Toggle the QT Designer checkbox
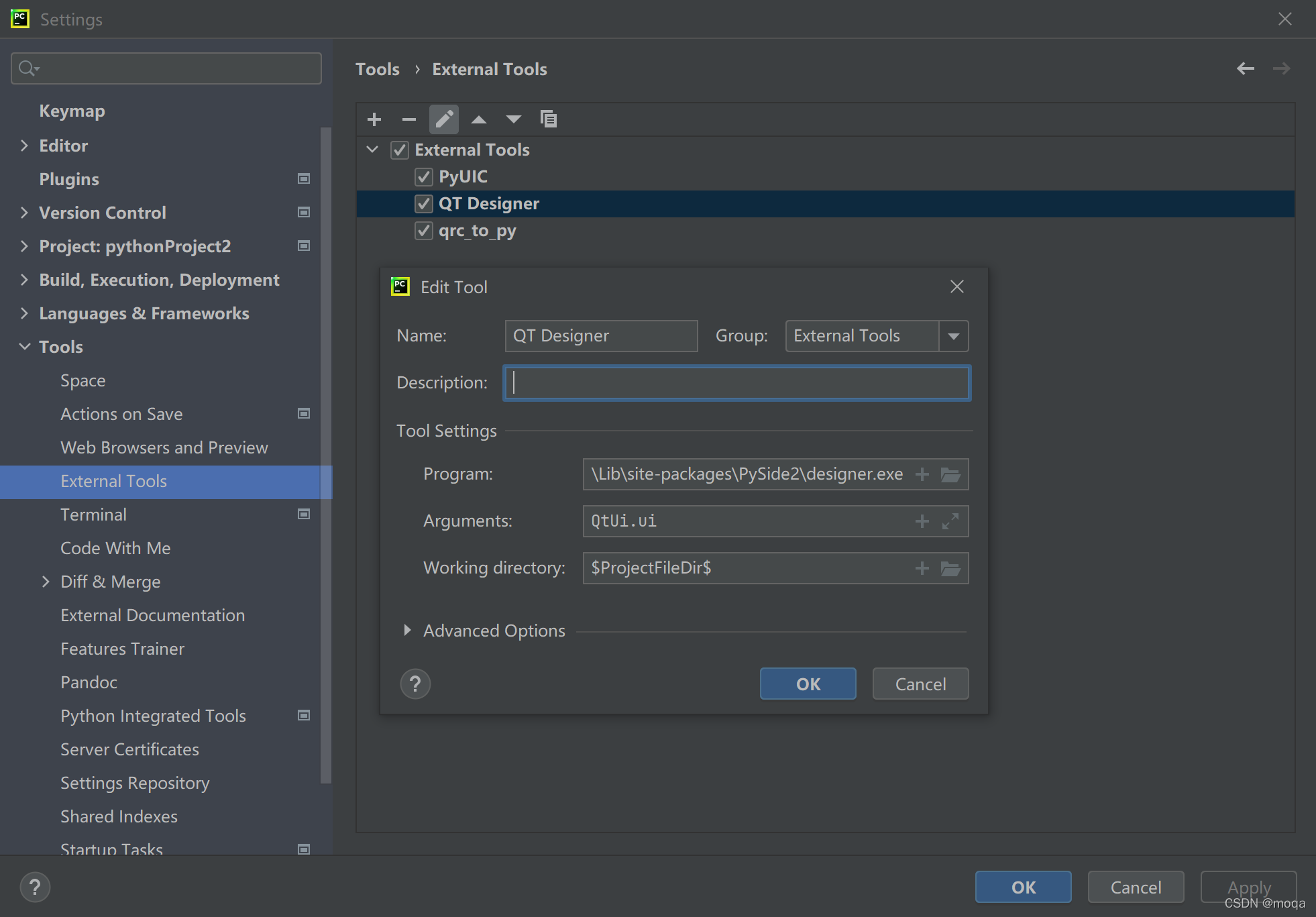 [424, 204]
